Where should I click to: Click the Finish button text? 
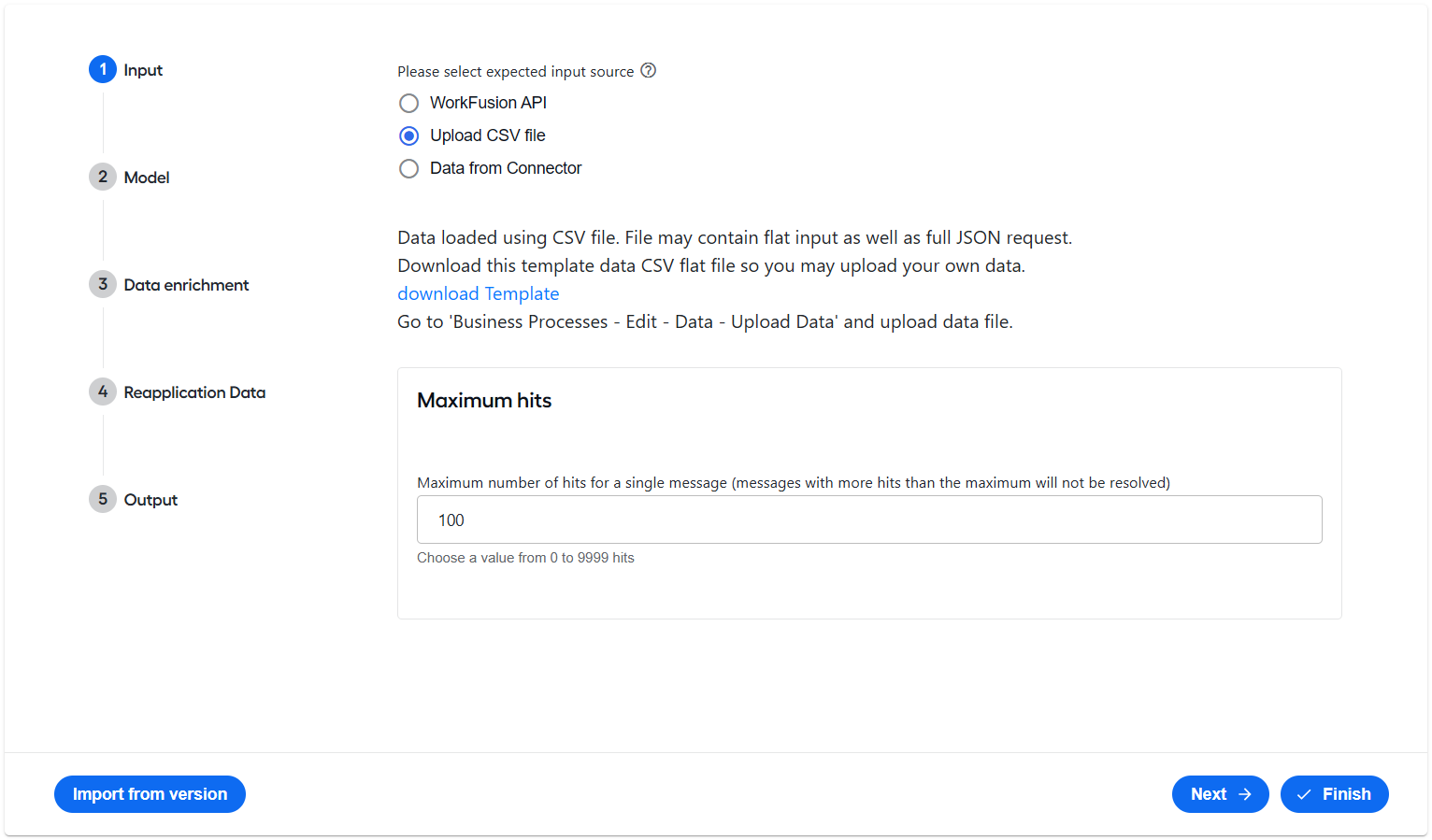click(1347, 794)
